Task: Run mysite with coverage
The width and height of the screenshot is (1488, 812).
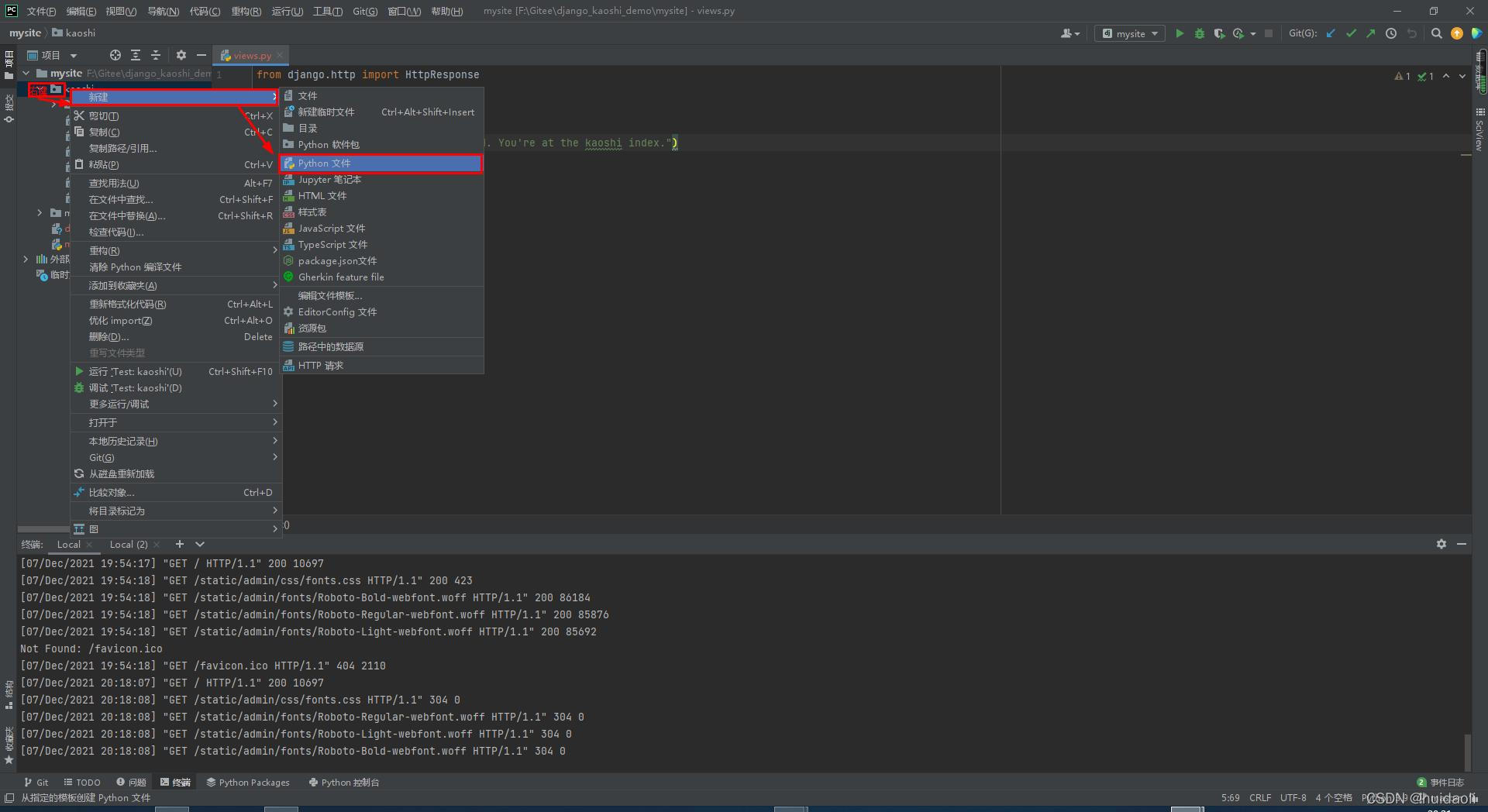Action: 1219,33
